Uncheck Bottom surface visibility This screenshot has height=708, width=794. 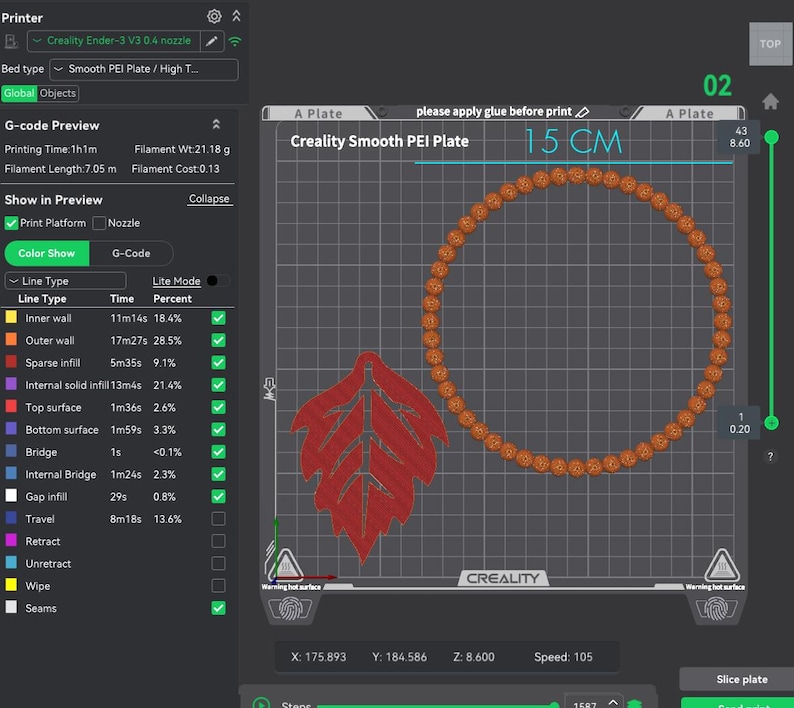click(218, 429)
